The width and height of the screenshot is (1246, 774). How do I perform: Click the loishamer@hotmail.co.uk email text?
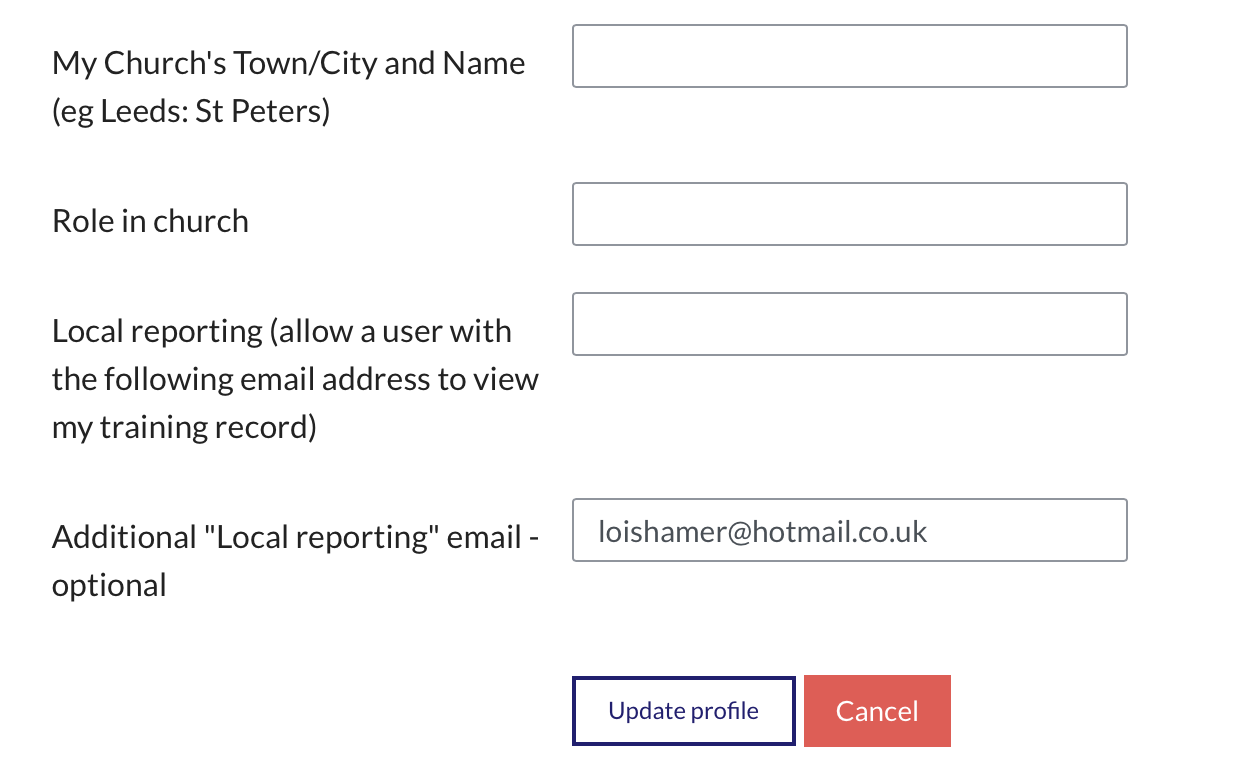763,531
